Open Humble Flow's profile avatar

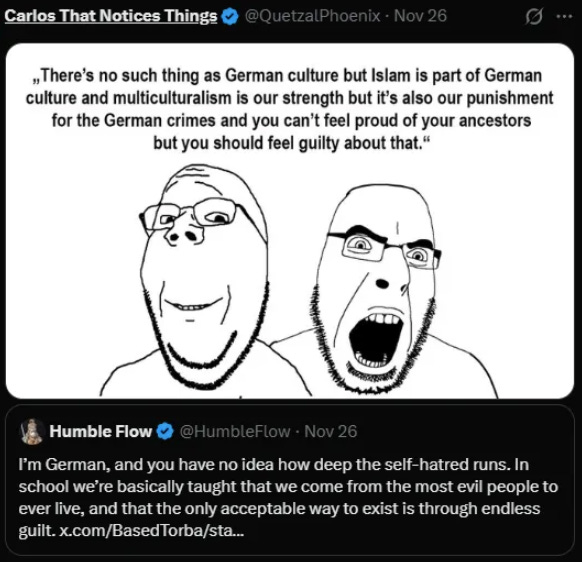pyautogui.click(x=32, y=431)
